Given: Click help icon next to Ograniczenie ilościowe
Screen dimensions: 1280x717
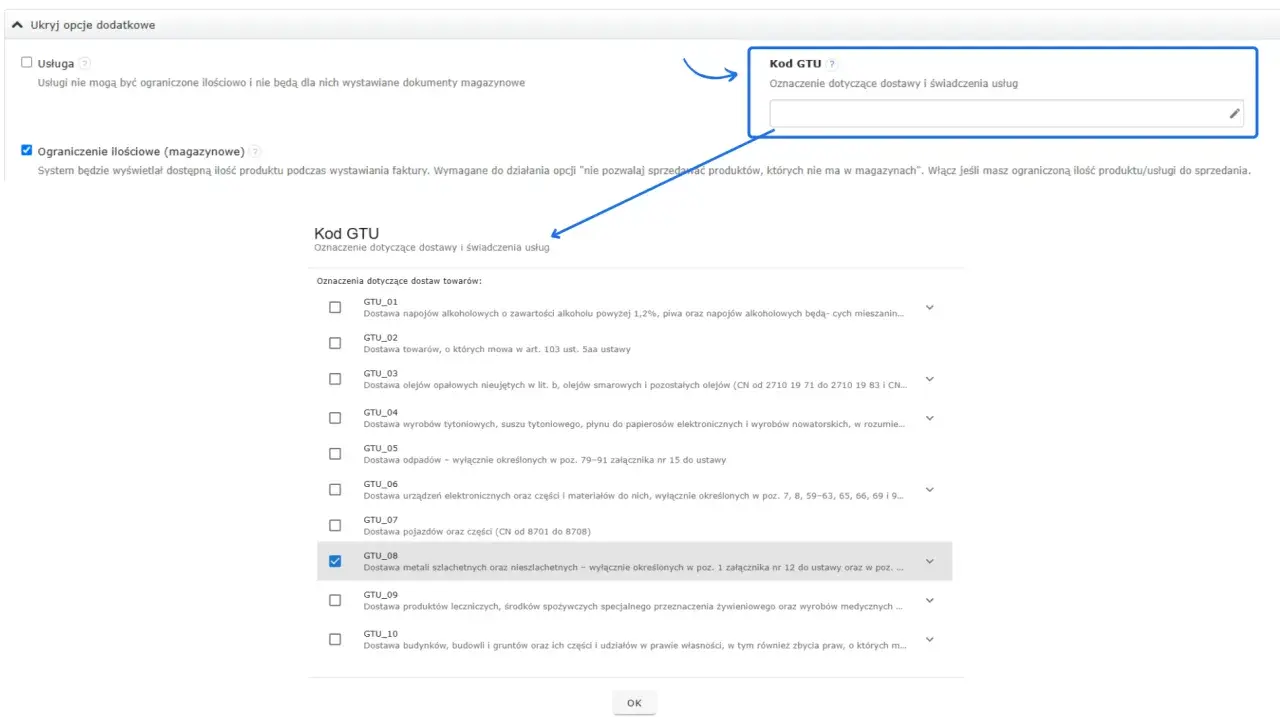Looking at the screenshot, I should point(255,152).
